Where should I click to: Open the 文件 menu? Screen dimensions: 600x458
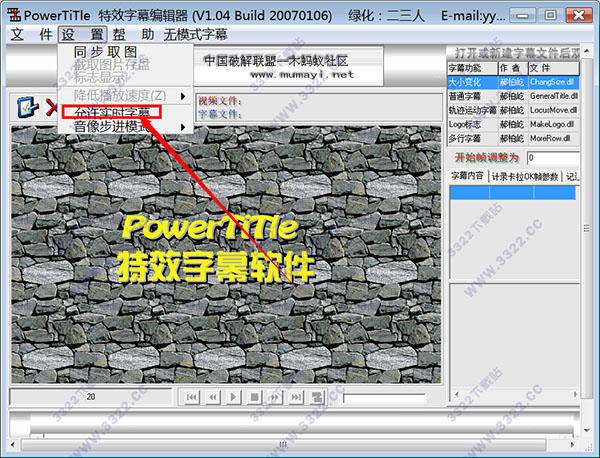tap(31, 34)
